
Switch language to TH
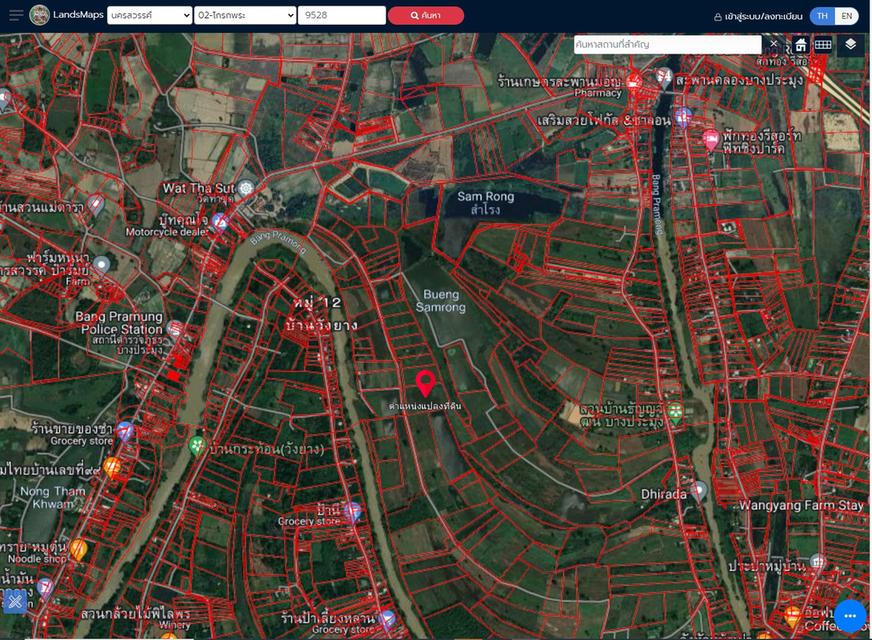coord(822,16)
